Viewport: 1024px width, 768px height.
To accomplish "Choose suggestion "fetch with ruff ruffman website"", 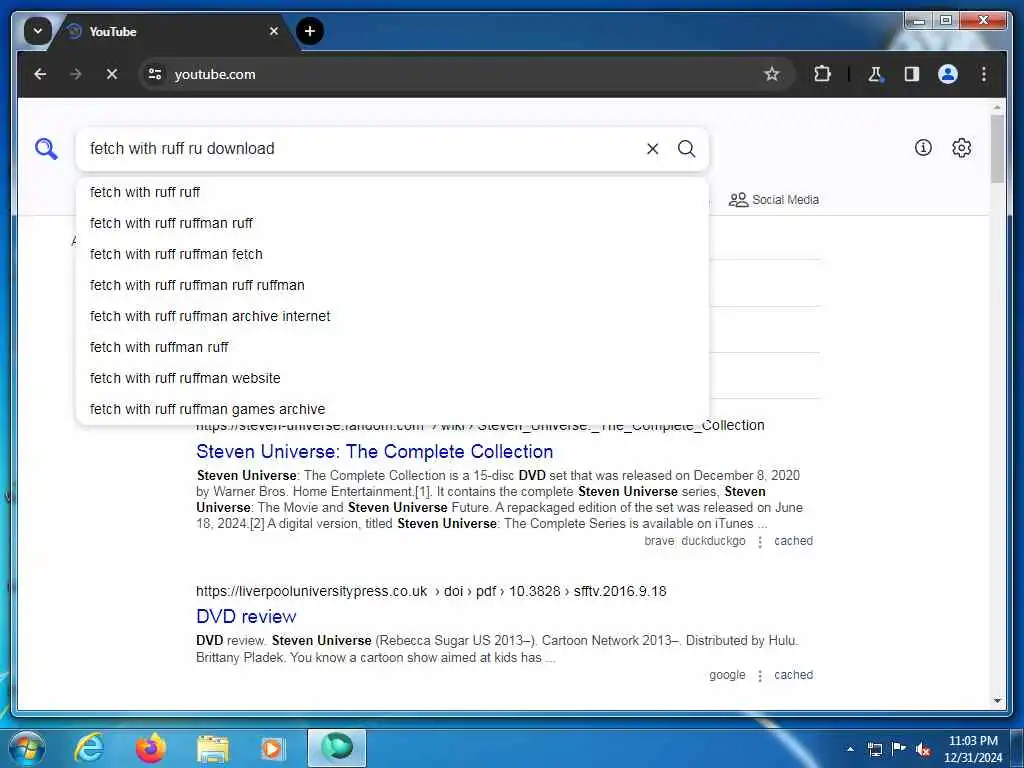I will click(392, 378).
